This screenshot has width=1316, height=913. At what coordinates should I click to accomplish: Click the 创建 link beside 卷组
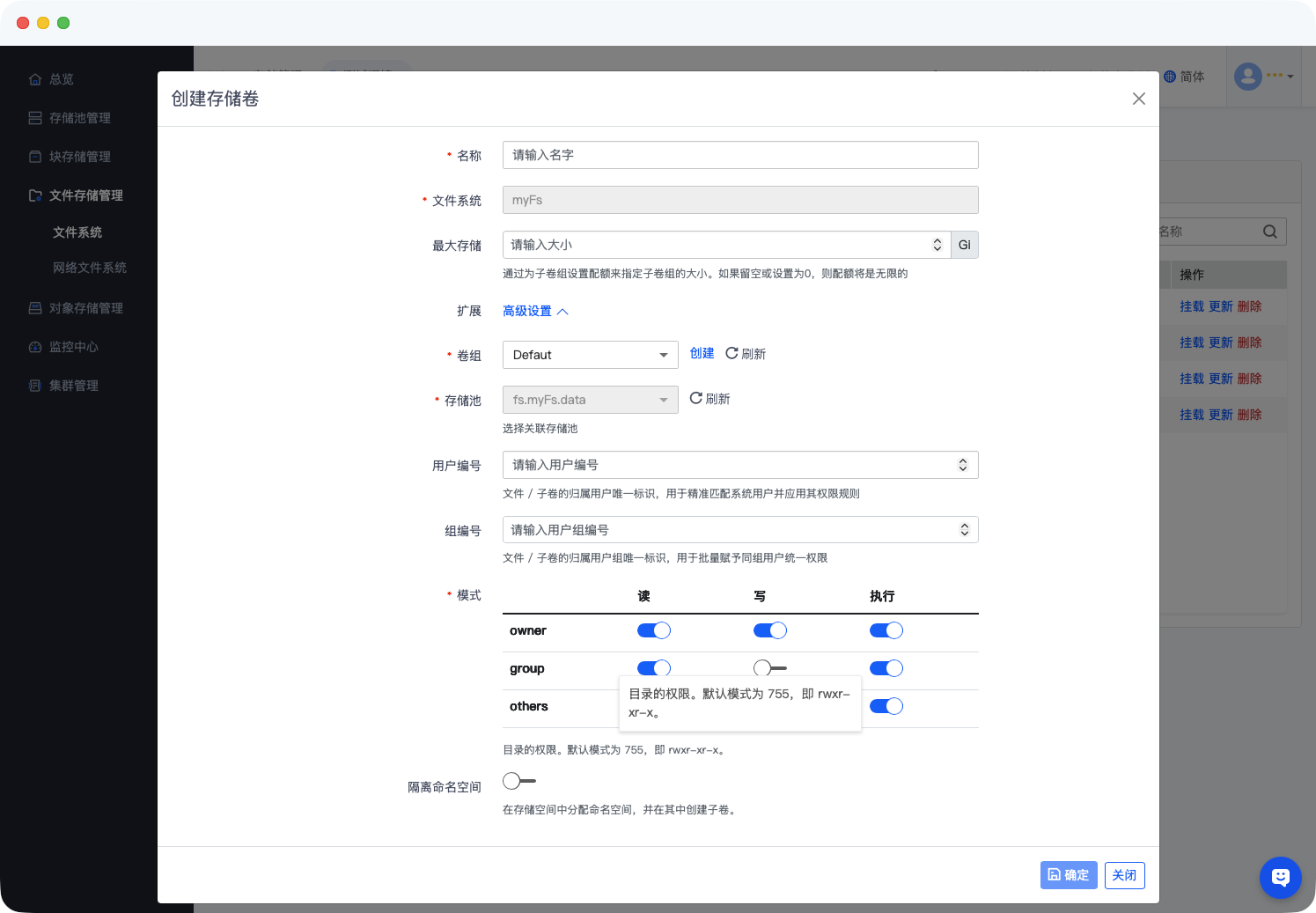702,353
